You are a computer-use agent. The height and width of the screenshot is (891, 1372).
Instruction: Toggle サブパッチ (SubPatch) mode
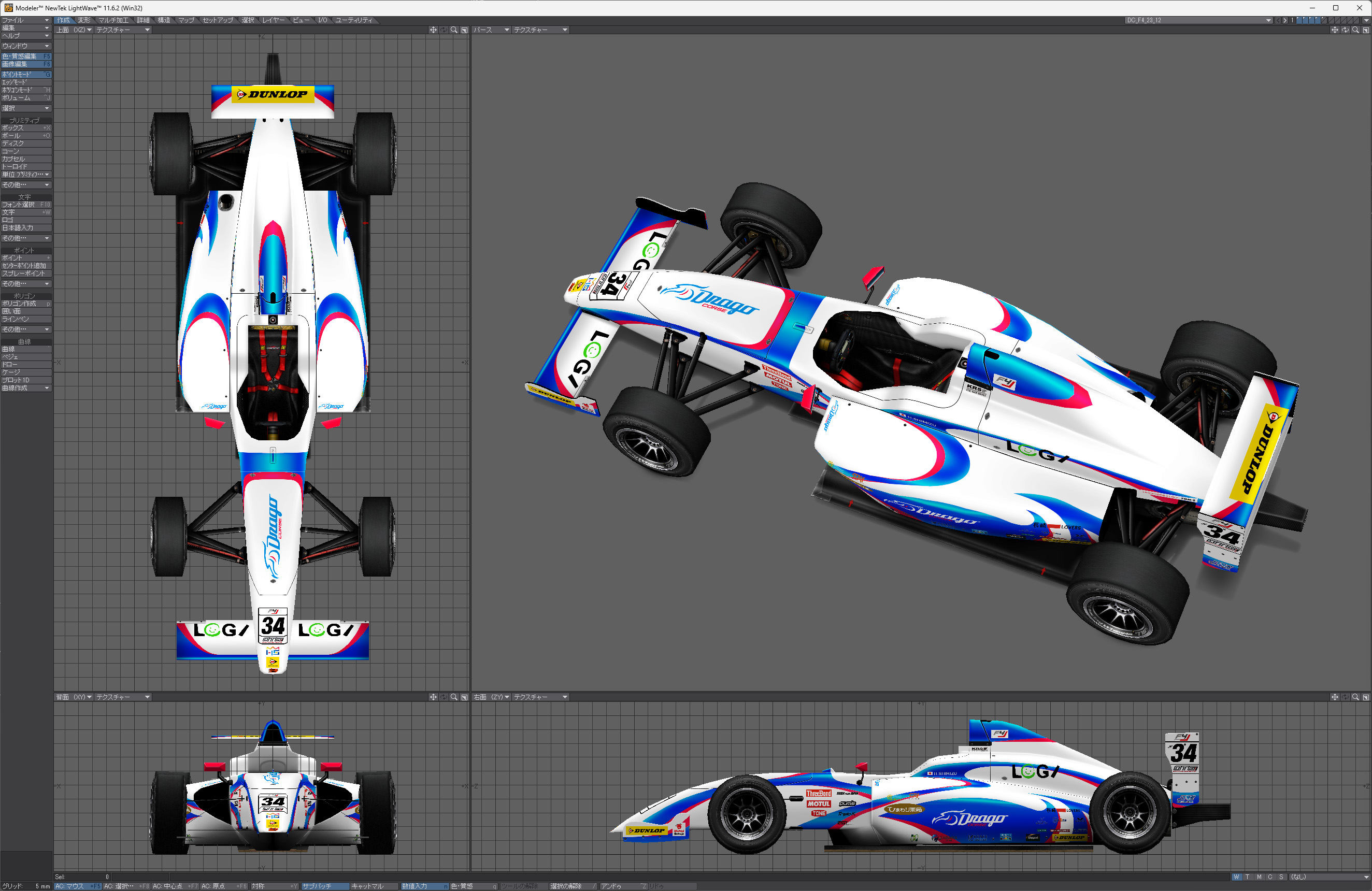click(x=325, y=886)
